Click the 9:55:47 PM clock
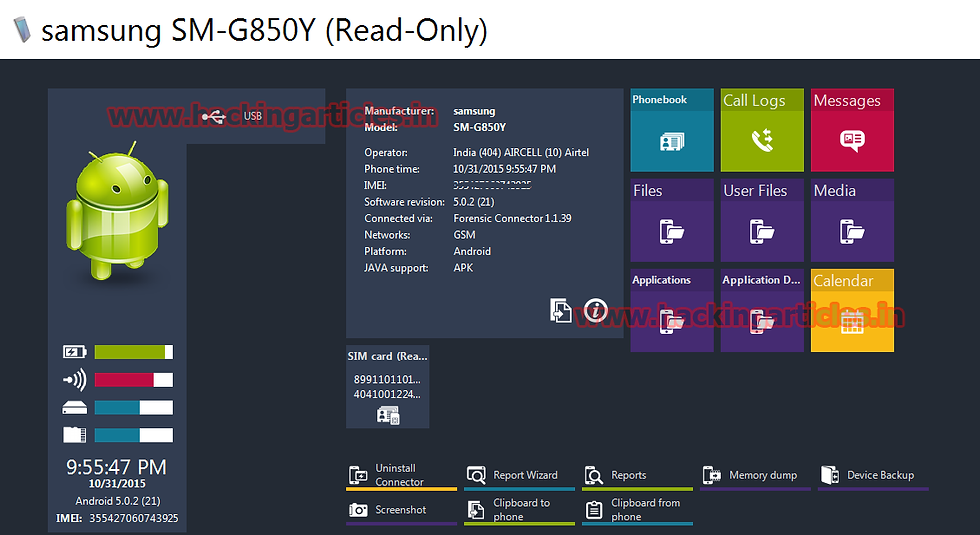The height and width of the screenshot is (535, 980). (117, 467)
